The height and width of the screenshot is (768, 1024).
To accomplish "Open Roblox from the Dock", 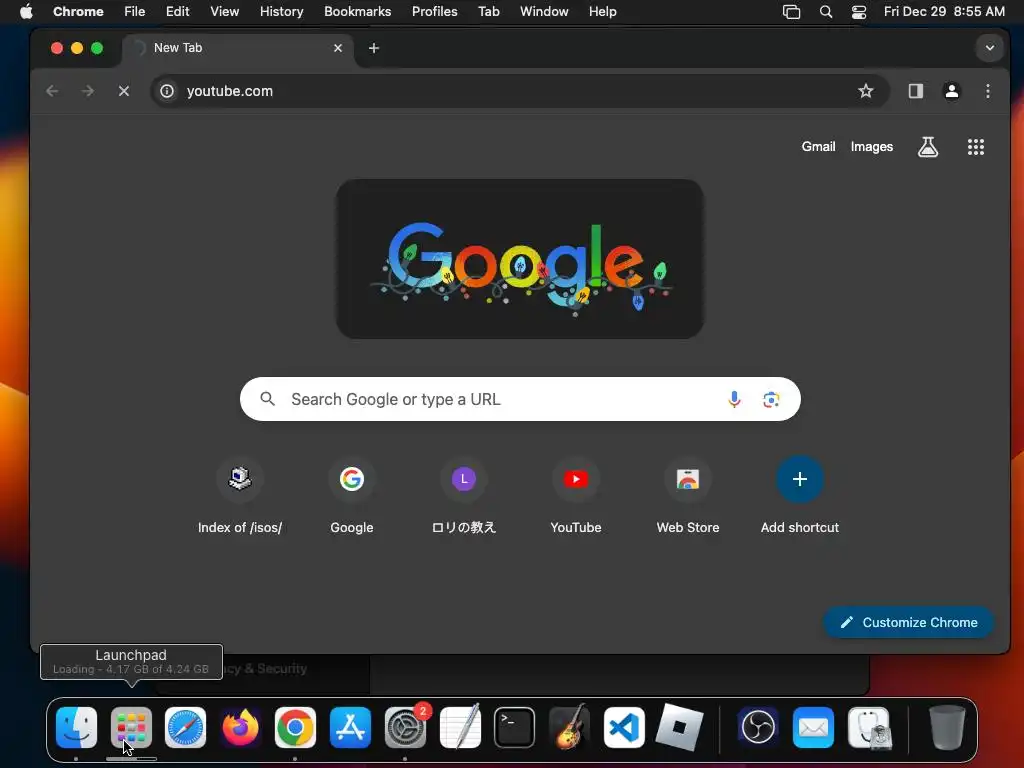I will pyautogui.click(x=679, y=728).
